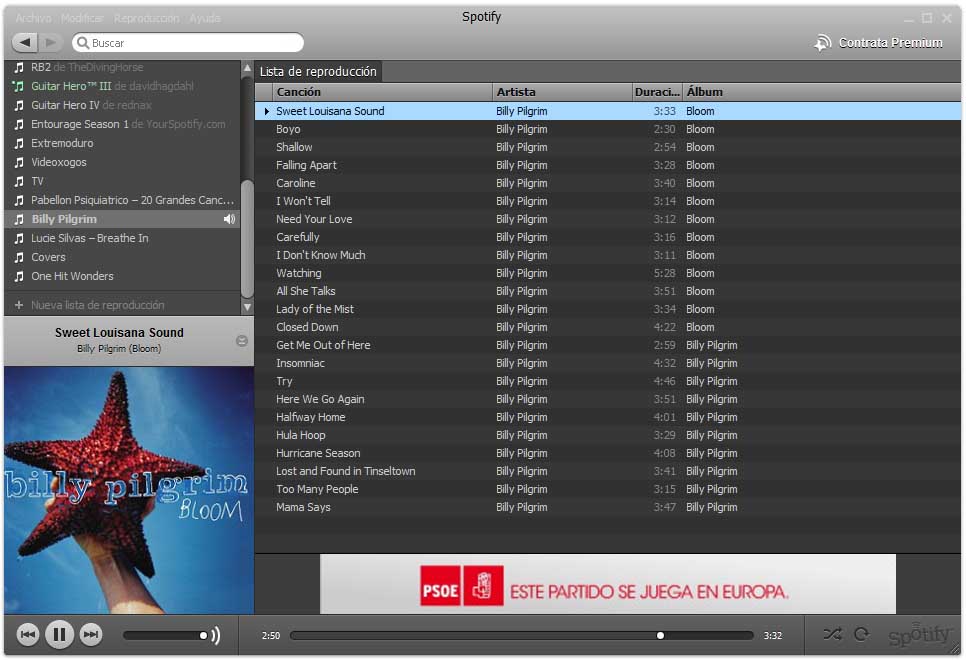Sort by the Álbum column header
The width and height of the screenshot is (966, 660).
pos(822,92)
